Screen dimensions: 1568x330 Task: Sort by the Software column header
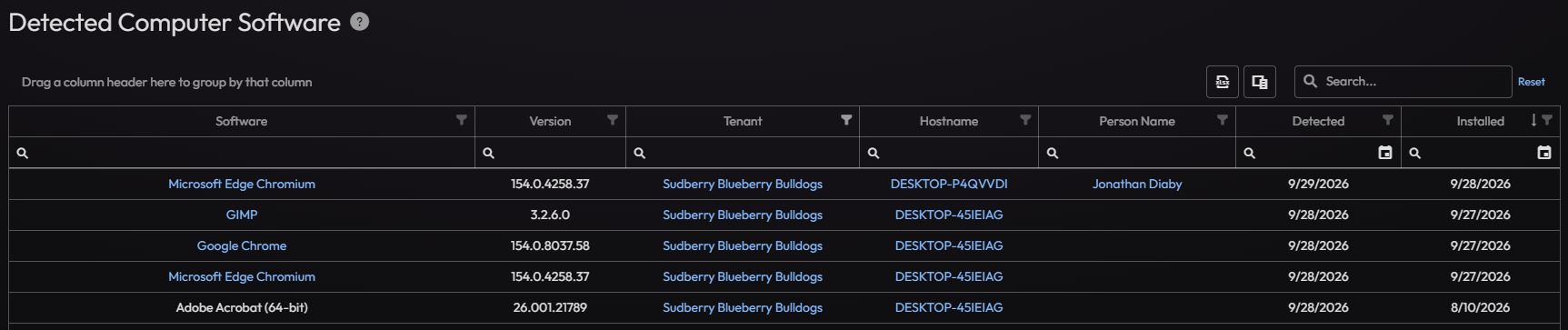pyautogui.click(x=241, y=121)
